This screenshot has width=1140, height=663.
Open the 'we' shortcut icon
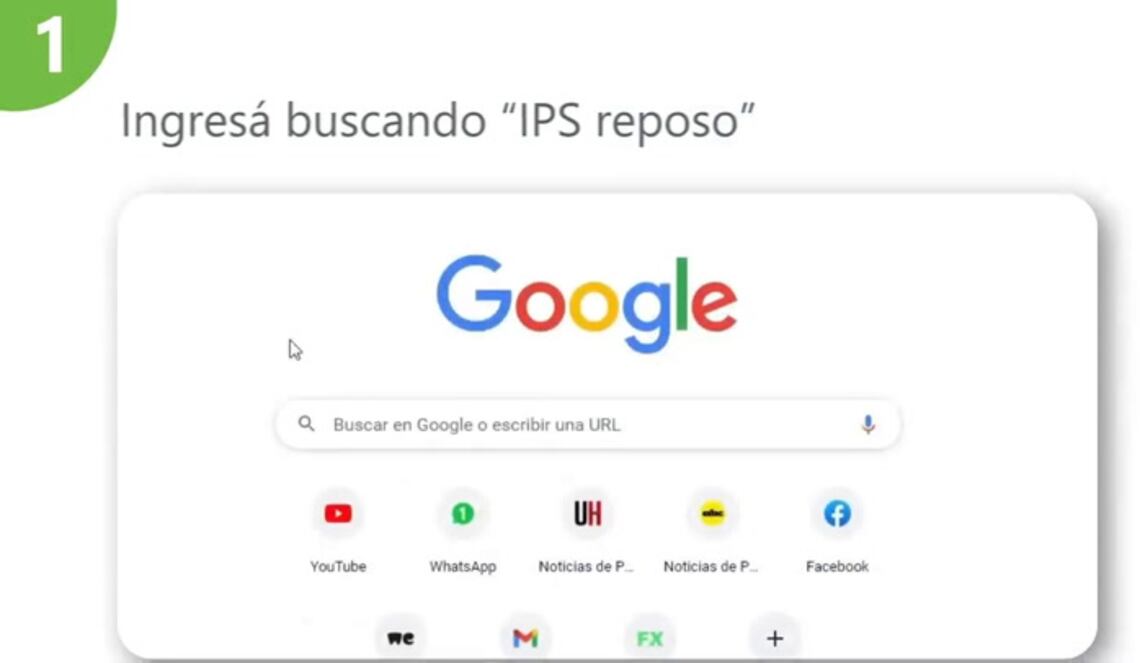(x=401, y=638)
